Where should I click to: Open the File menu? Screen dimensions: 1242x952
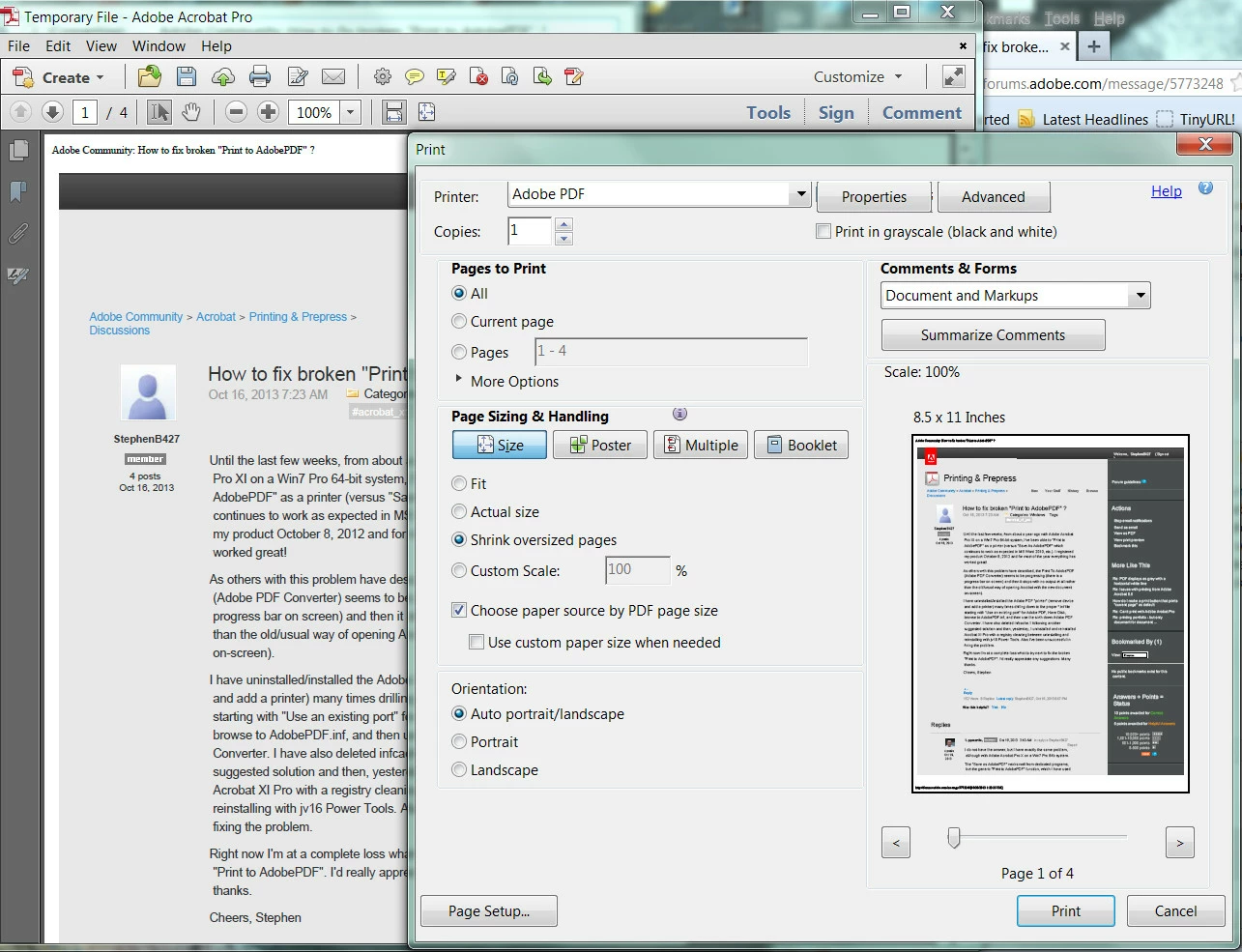coord(18,45)
